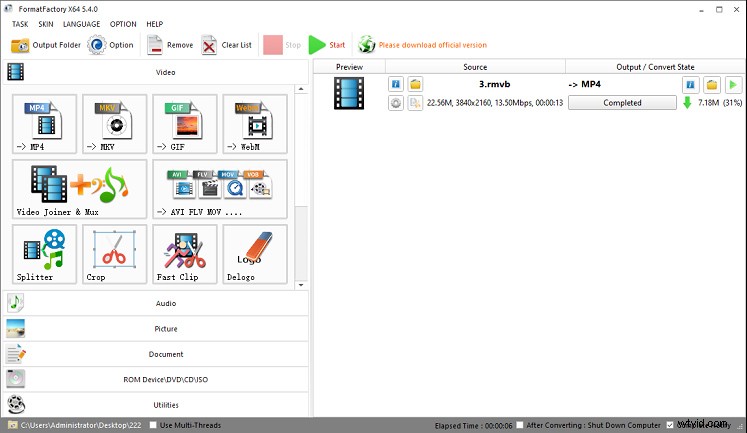This screenshot has height=433, width=747.
Task: Click the green down arrow size indicator
Action: [x=687, y=102]
